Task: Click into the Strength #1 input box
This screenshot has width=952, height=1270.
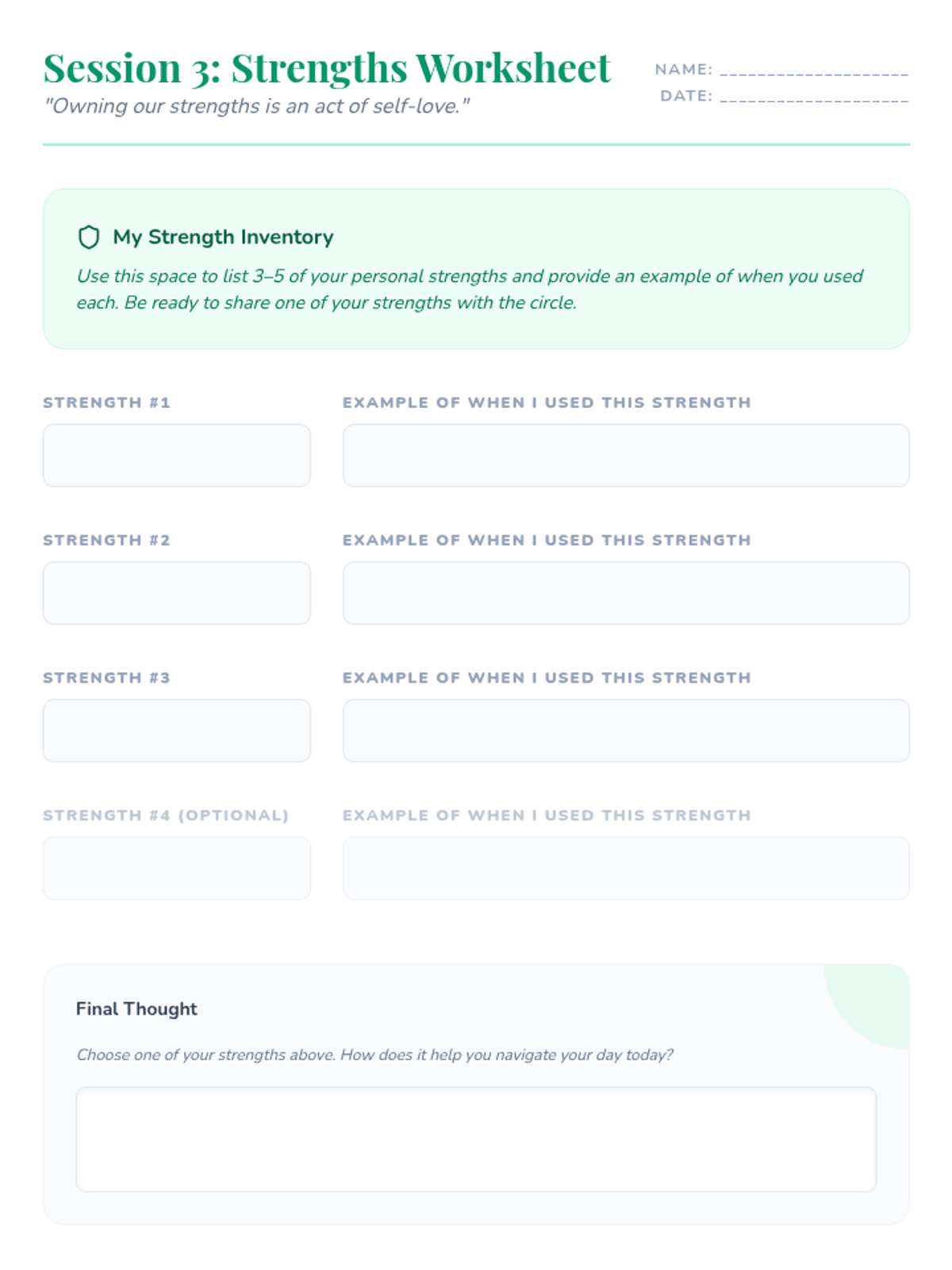Action: point(176,456)
